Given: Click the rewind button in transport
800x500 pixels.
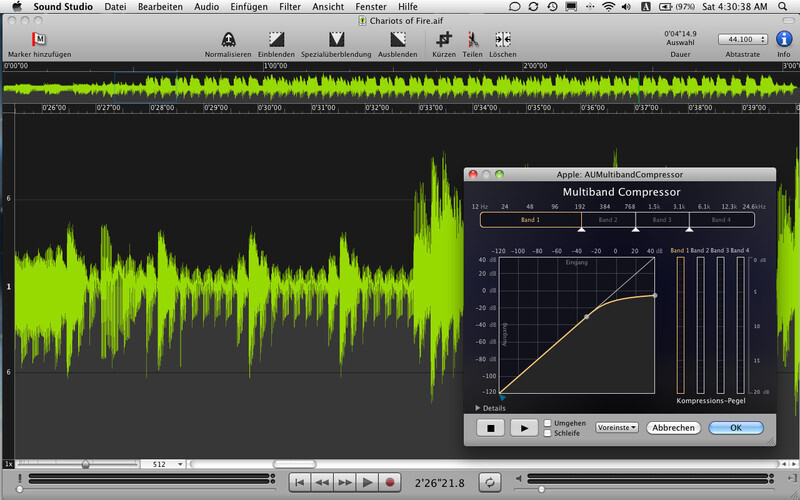Looking at the screenshot, I should click(x=322, y=482).
